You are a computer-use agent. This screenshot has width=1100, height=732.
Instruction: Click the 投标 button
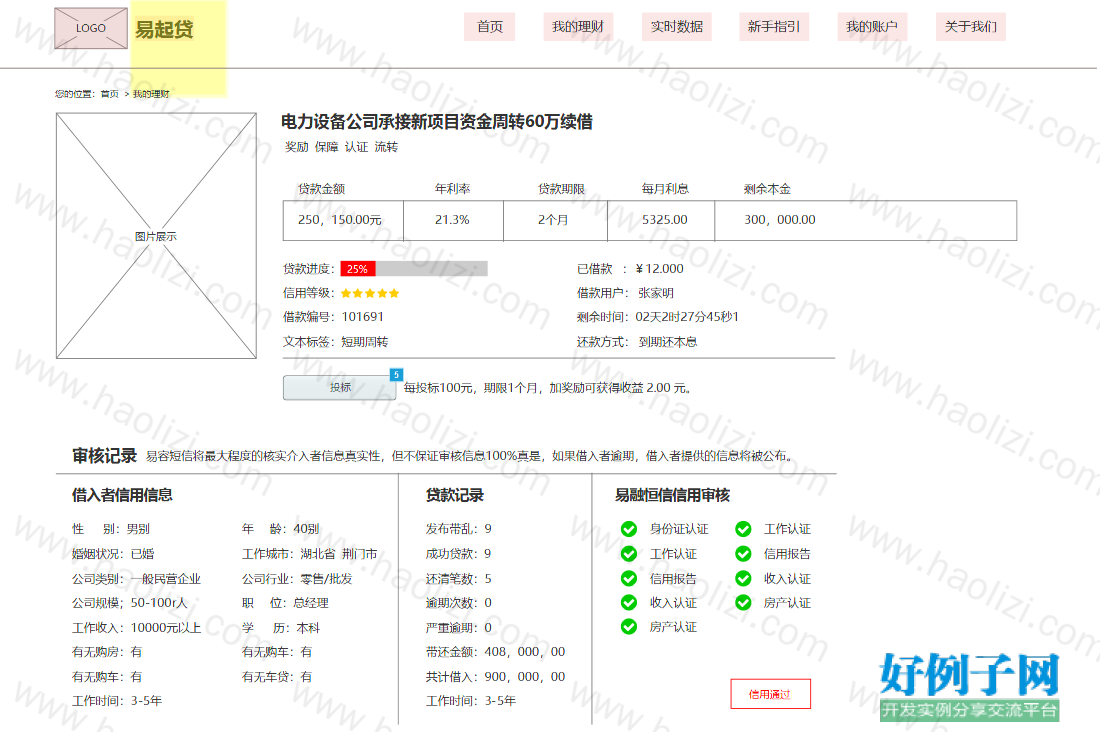(x=340, y=387)
